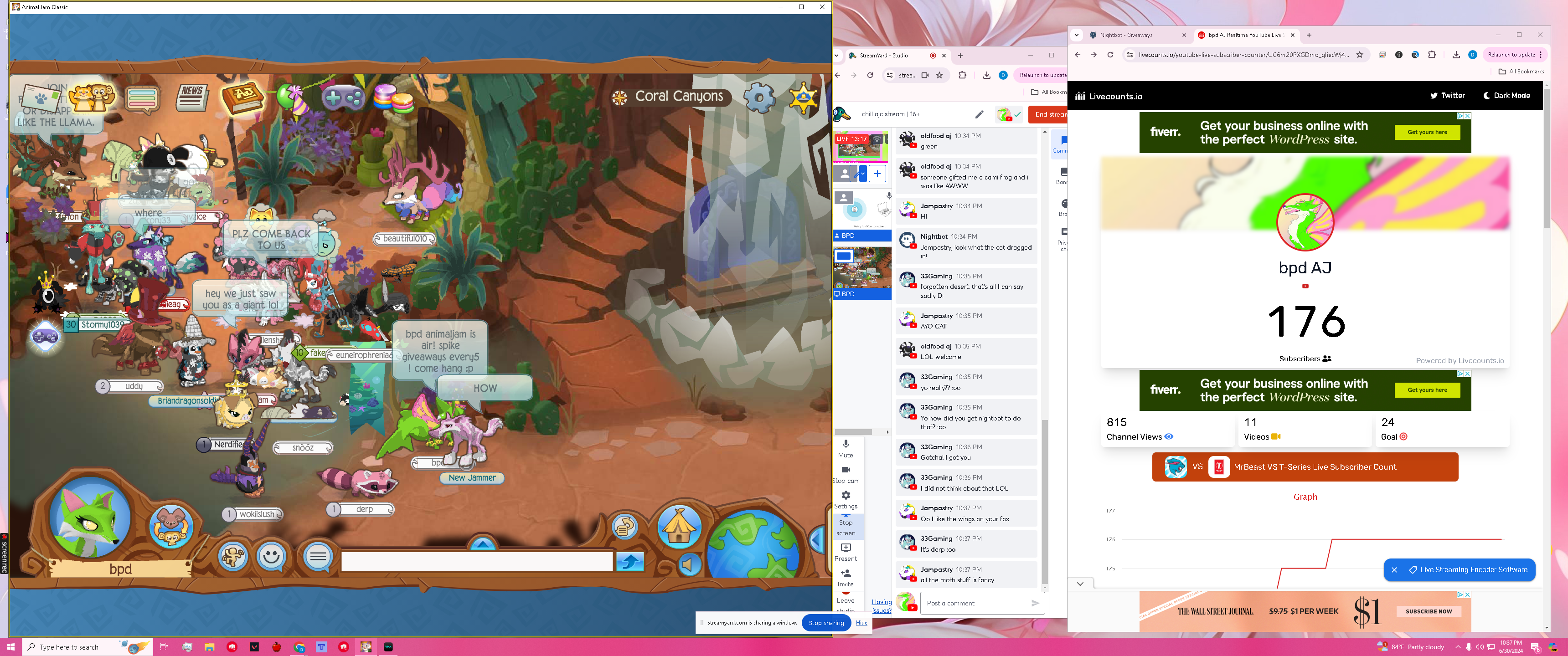Click Stop sharing in the sharing bar
Screen dimensions: 1568x656
click(x=826, y=623)
